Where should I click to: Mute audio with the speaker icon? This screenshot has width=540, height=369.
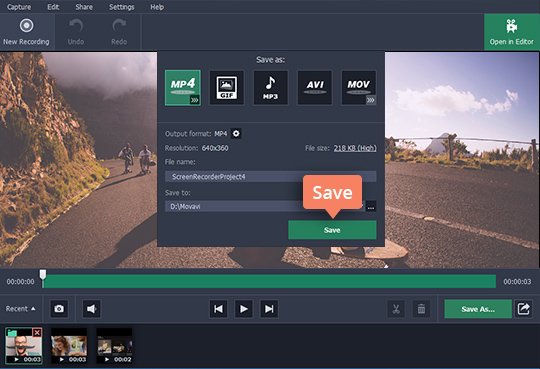pyautogui.click(x=91, y=308)
